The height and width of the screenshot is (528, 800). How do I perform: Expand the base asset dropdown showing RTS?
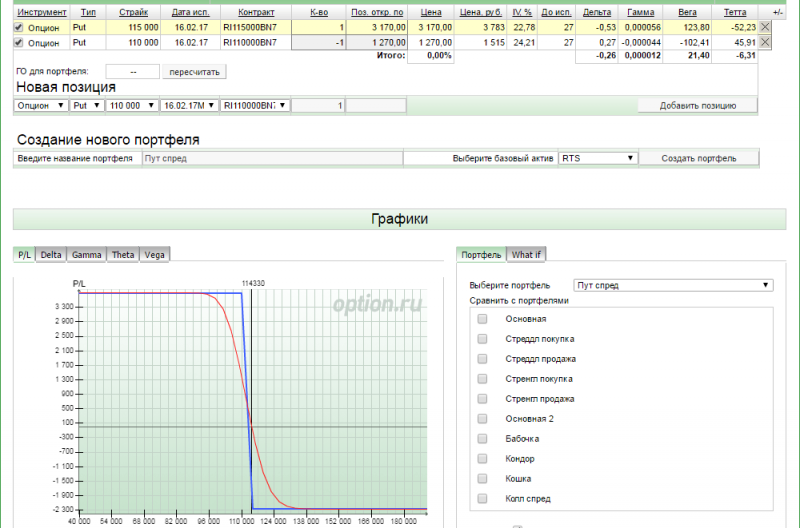pos(597,158)
